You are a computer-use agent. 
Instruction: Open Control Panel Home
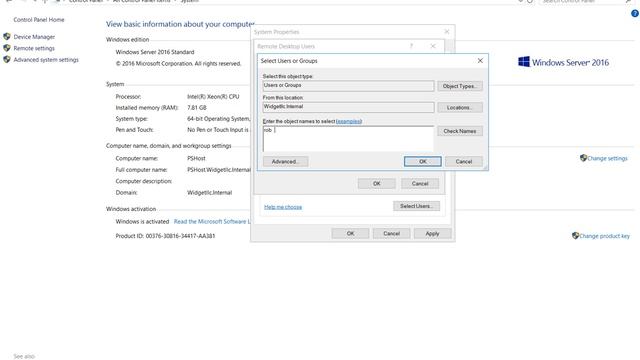coord(39,20)
